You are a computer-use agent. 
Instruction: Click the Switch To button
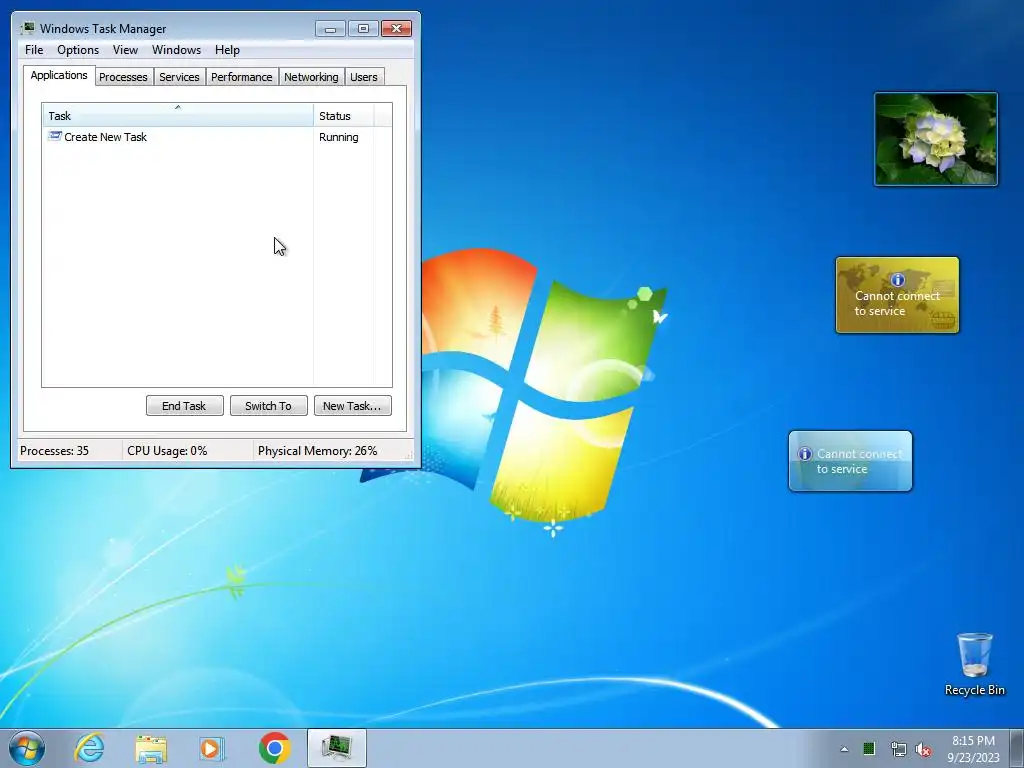[268, 406]
